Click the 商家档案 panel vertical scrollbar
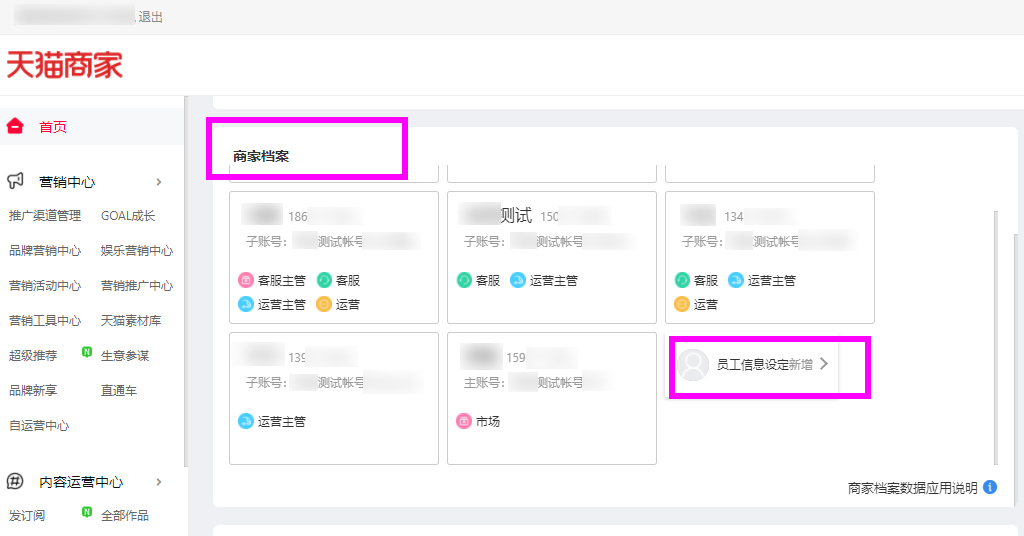The width and height of the screenshot is (1024, 536). [x=996, y=338]
